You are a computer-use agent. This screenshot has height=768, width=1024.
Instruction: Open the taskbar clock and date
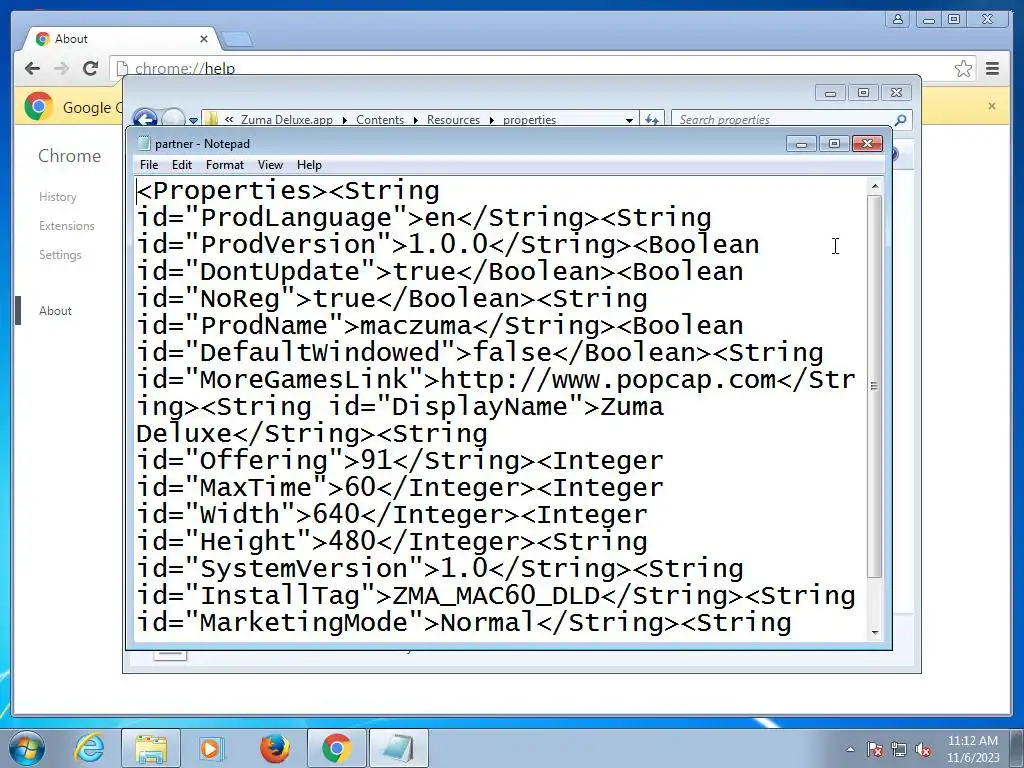[x=973, y=749]
